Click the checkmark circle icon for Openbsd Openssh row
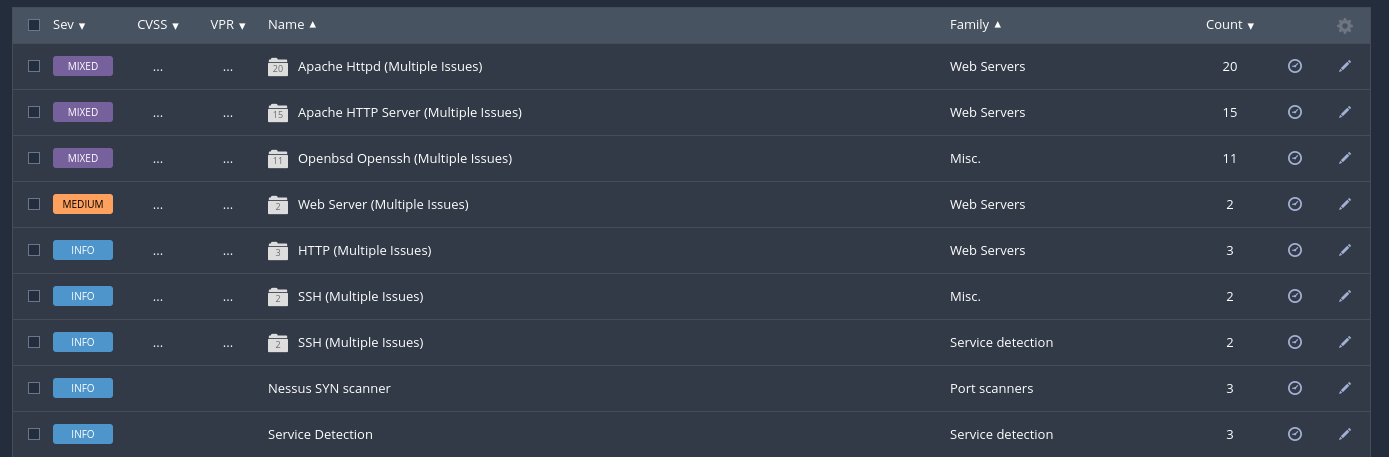This screenshot has width=1389, height=457. click(1295, 158)
